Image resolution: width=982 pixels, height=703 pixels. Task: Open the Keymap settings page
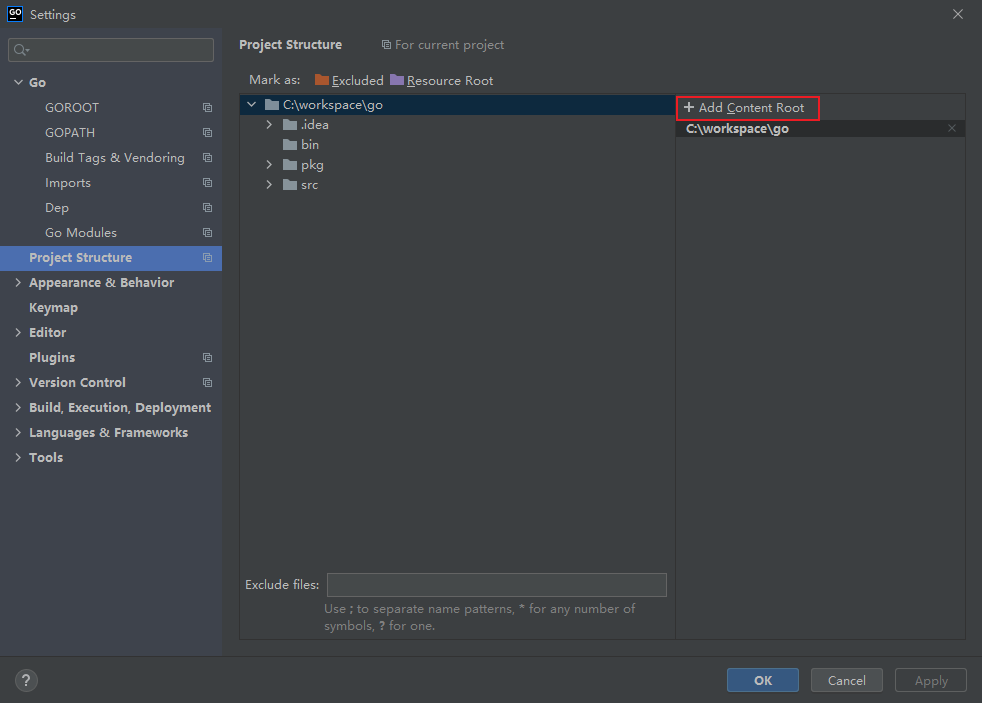point(53,308)
